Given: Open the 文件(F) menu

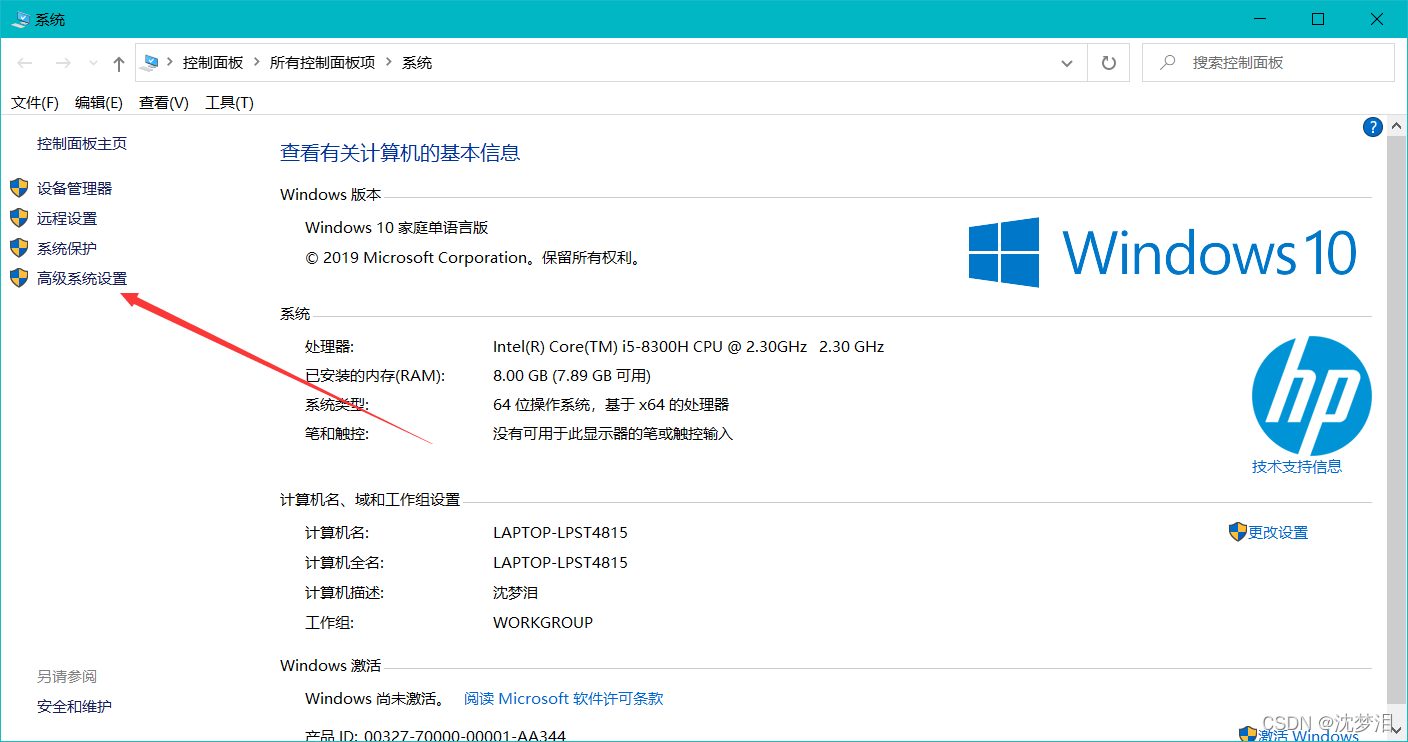Looking at the screenshot, I should (35, 102).
